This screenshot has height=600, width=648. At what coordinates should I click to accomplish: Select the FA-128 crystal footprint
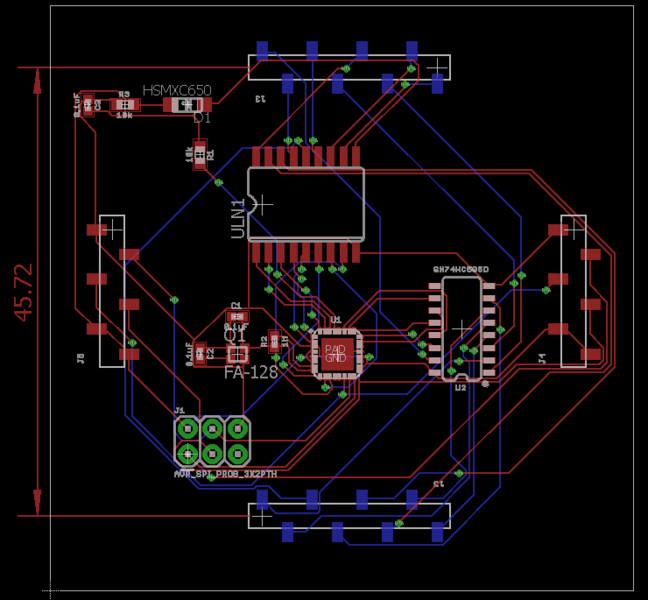click(237, 353)
